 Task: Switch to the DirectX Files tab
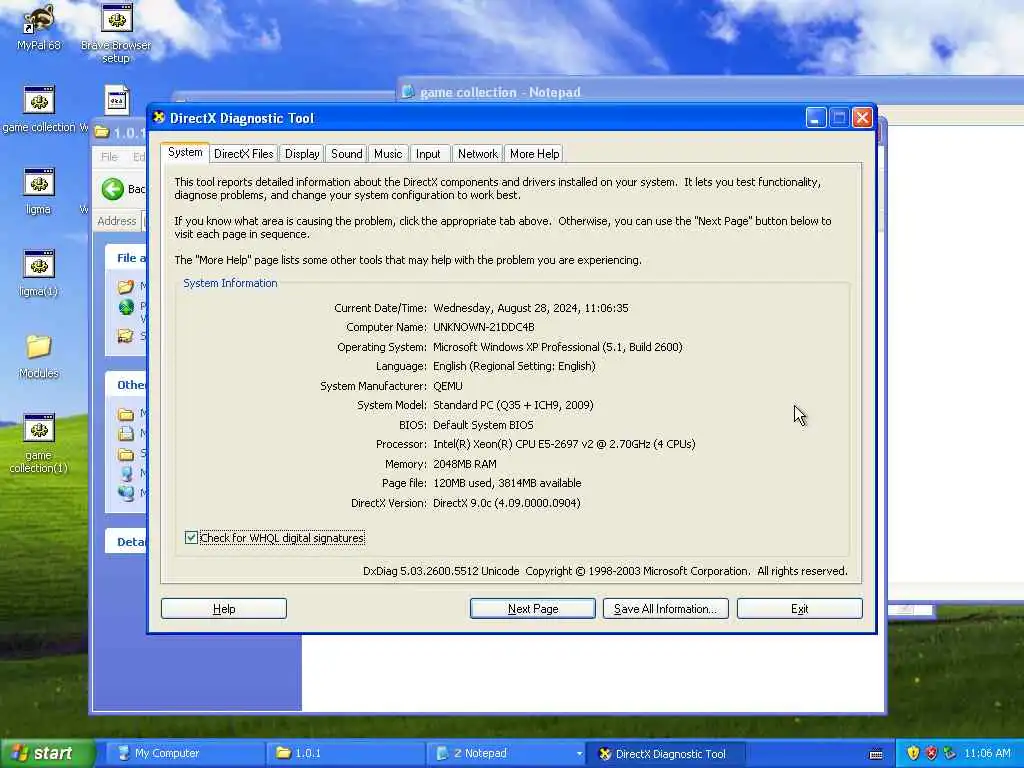tap(244, 153)
